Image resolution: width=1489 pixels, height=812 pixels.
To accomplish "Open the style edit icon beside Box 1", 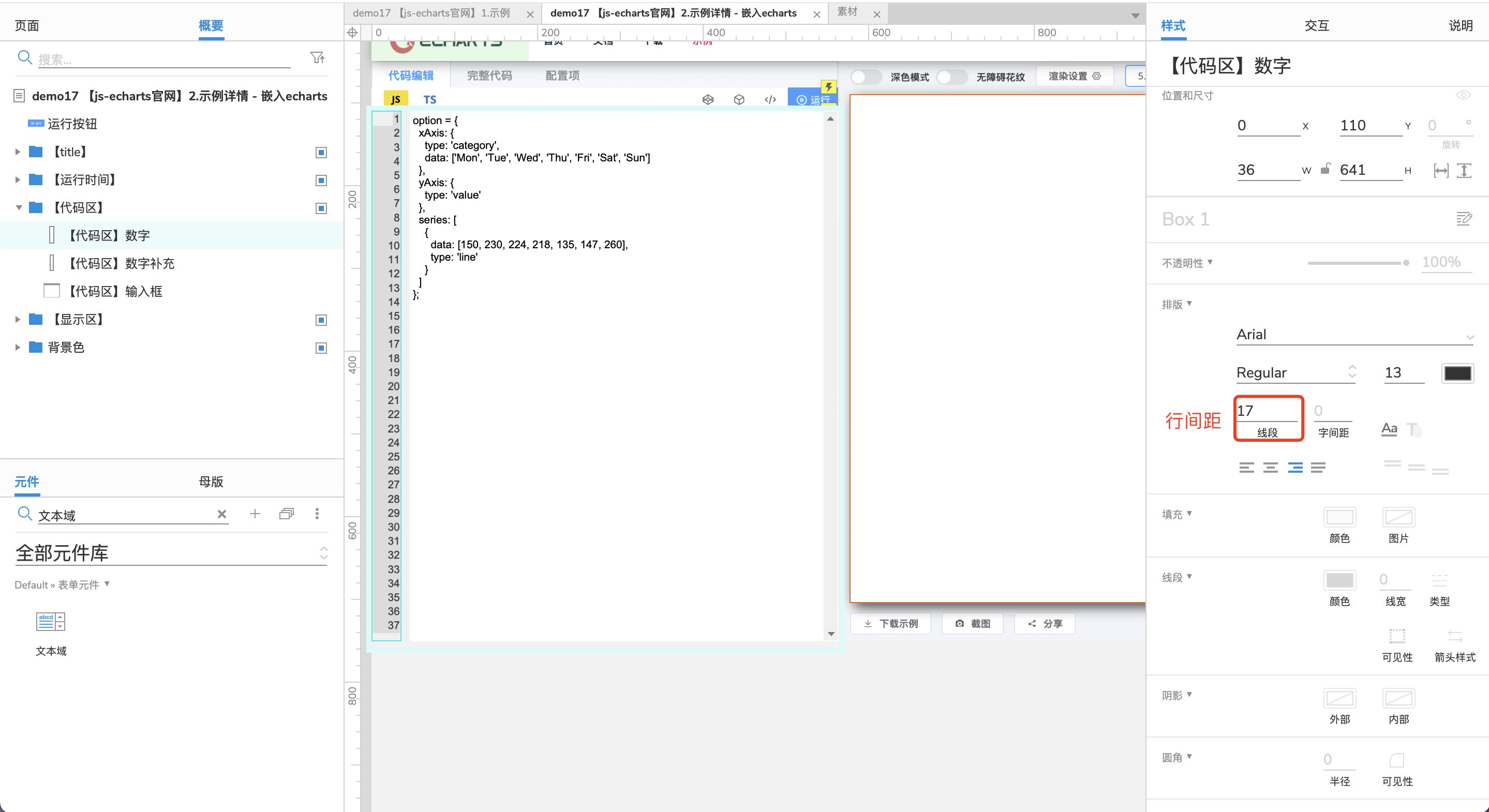I will point(1464,218).
